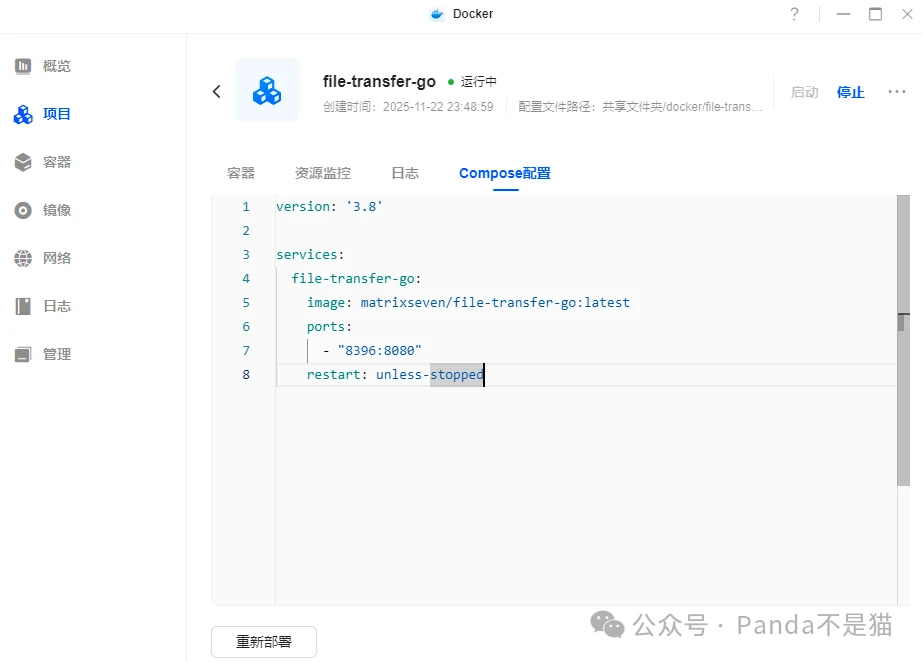The width and height of the screenshot is (922, 662).
Task: Open the Container (容器) sidebar icon
Action: 23,162
